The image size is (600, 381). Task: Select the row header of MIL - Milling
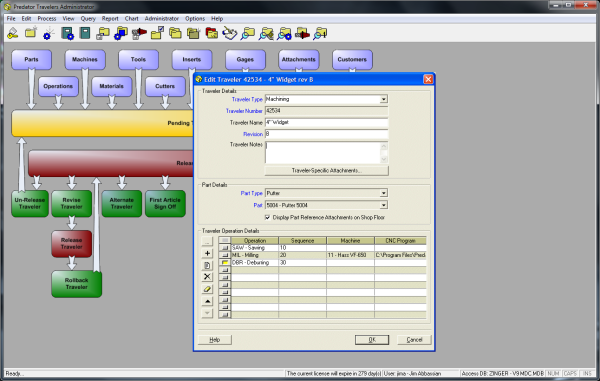(x=225, y=255)
